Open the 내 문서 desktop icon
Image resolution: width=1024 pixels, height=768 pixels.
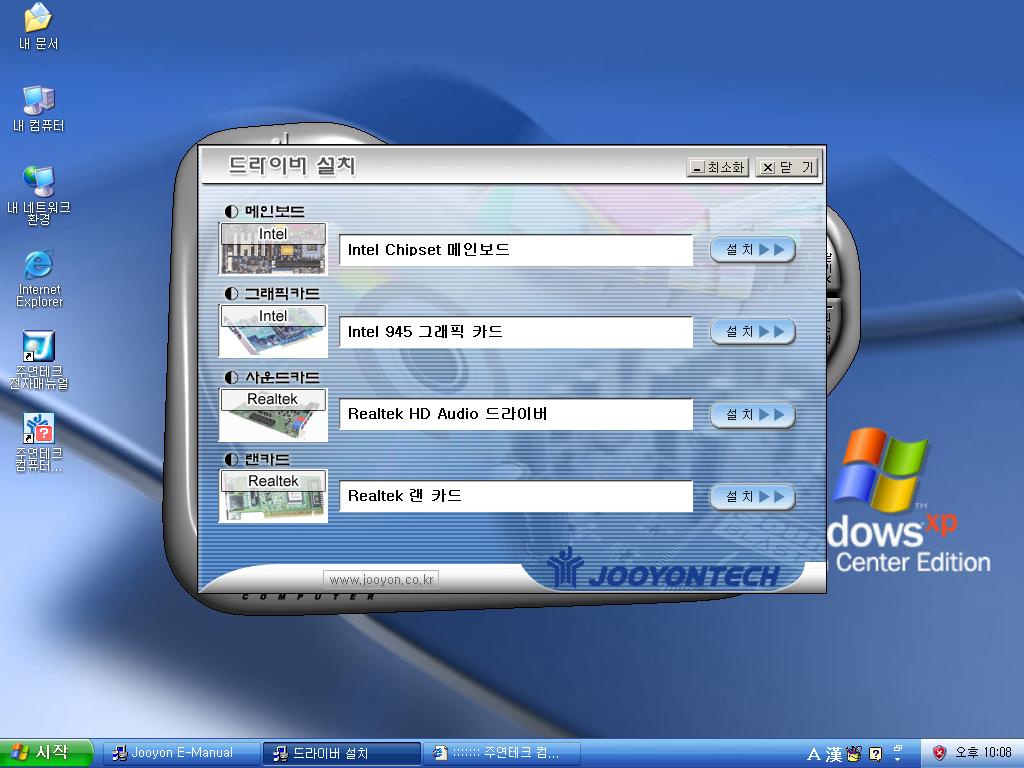38,26
